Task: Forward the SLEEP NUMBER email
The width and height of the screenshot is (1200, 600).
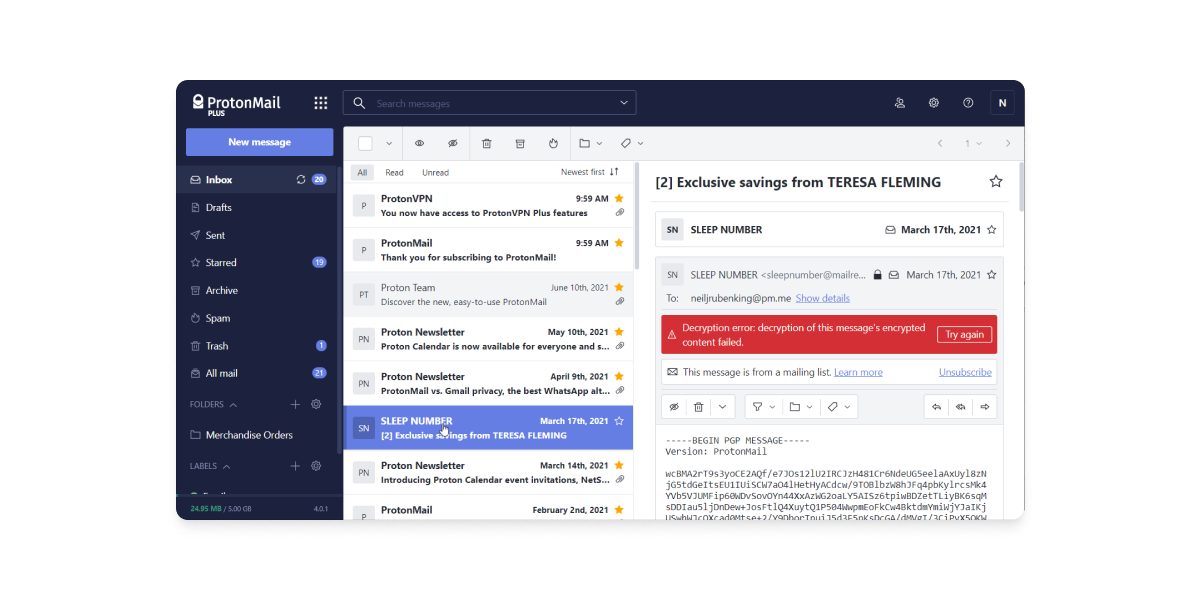Action: point(984,406)
